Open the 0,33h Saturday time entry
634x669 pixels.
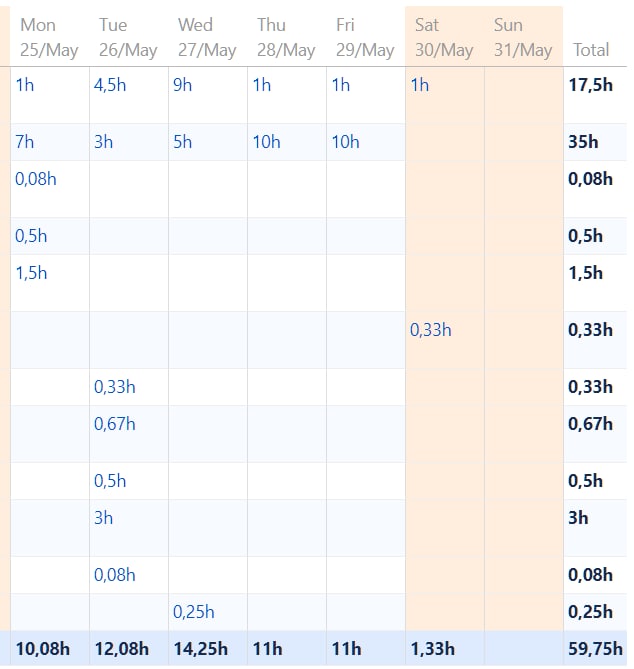[431, 330]
